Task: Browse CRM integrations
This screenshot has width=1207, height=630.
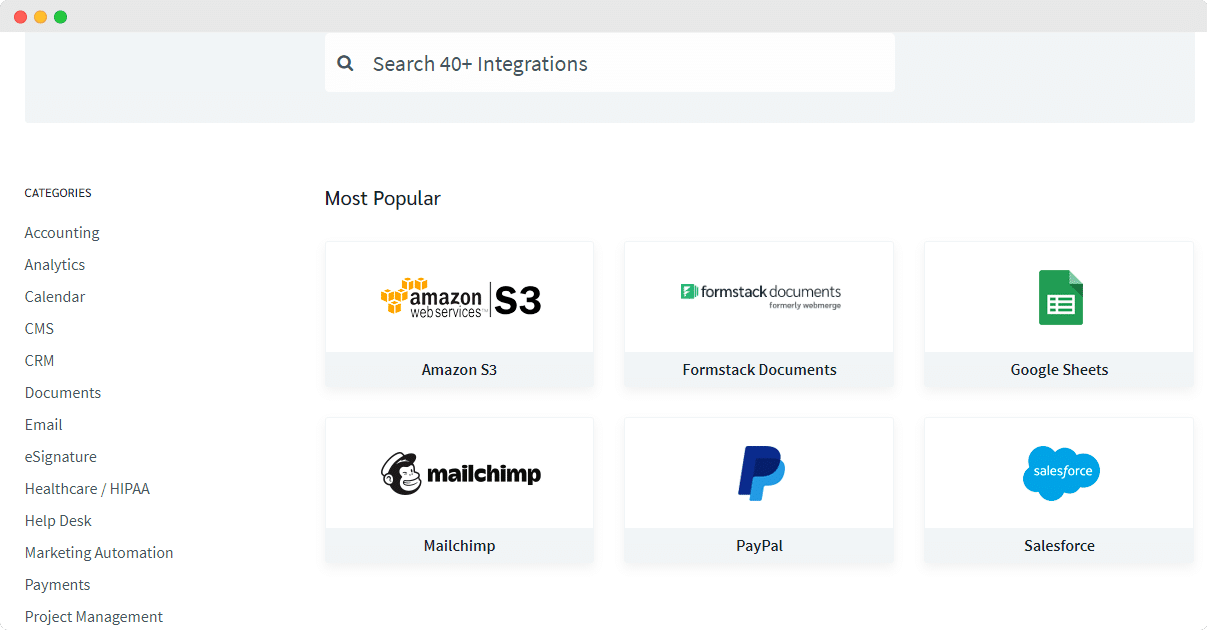Action: [39, 360]
